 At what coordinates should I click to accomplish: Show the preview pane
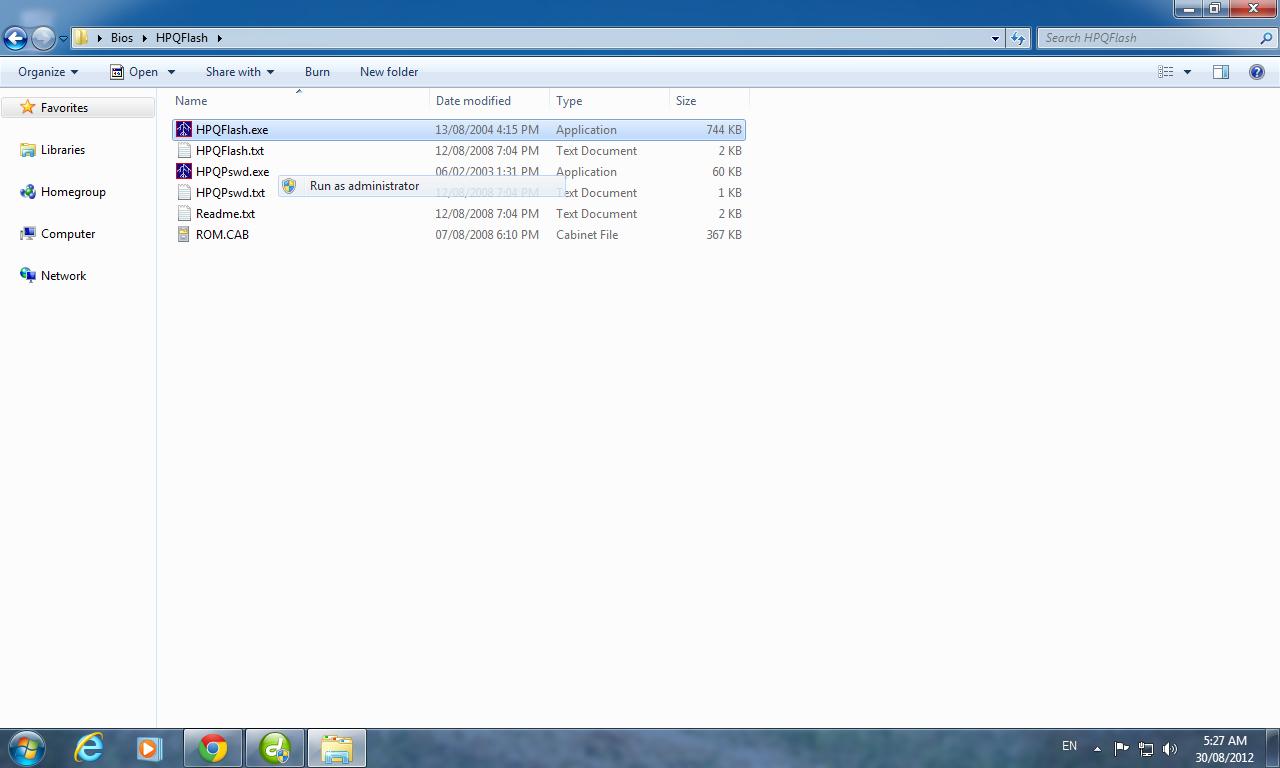point(1221,72)
